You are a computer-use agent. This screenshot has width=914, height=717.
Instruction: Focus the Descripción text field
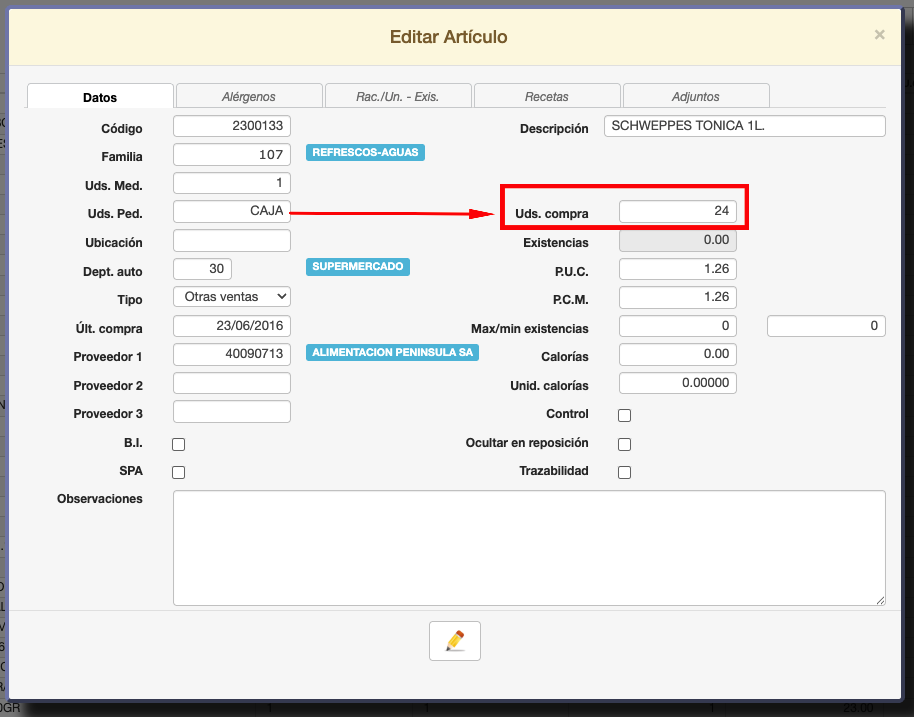[x=745, y=126]
